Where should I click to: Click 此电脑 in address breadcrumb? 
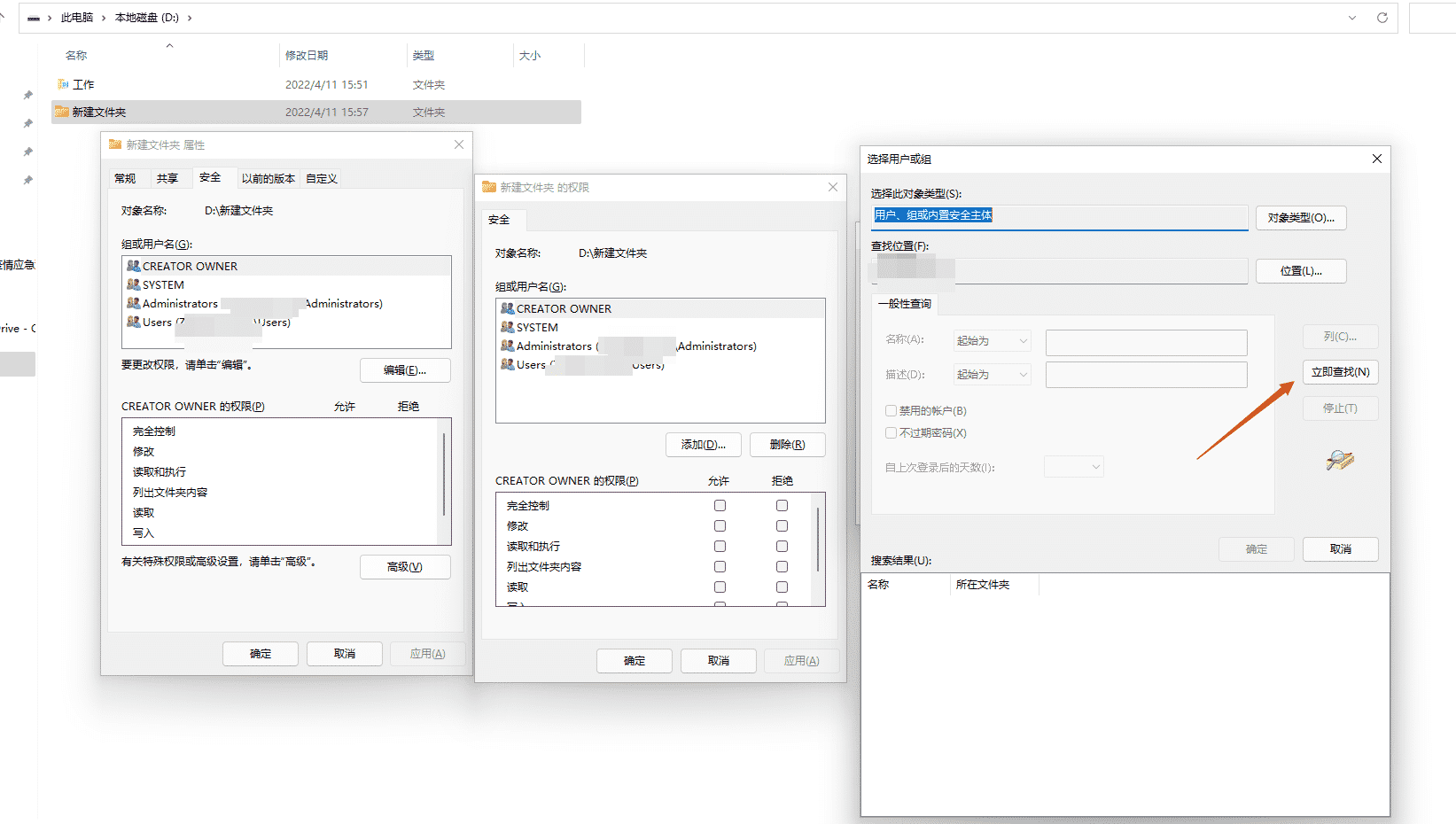point(77,18)
